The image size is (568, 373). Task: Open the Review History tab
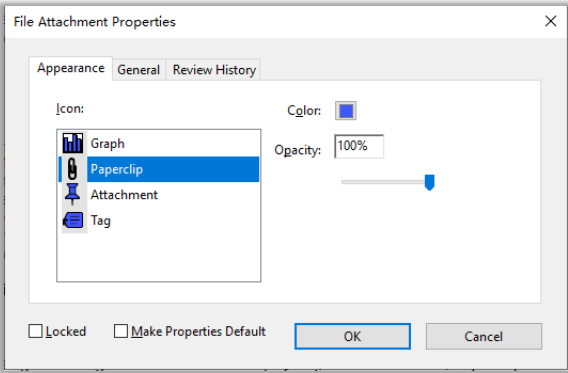(x=214, y=70)
